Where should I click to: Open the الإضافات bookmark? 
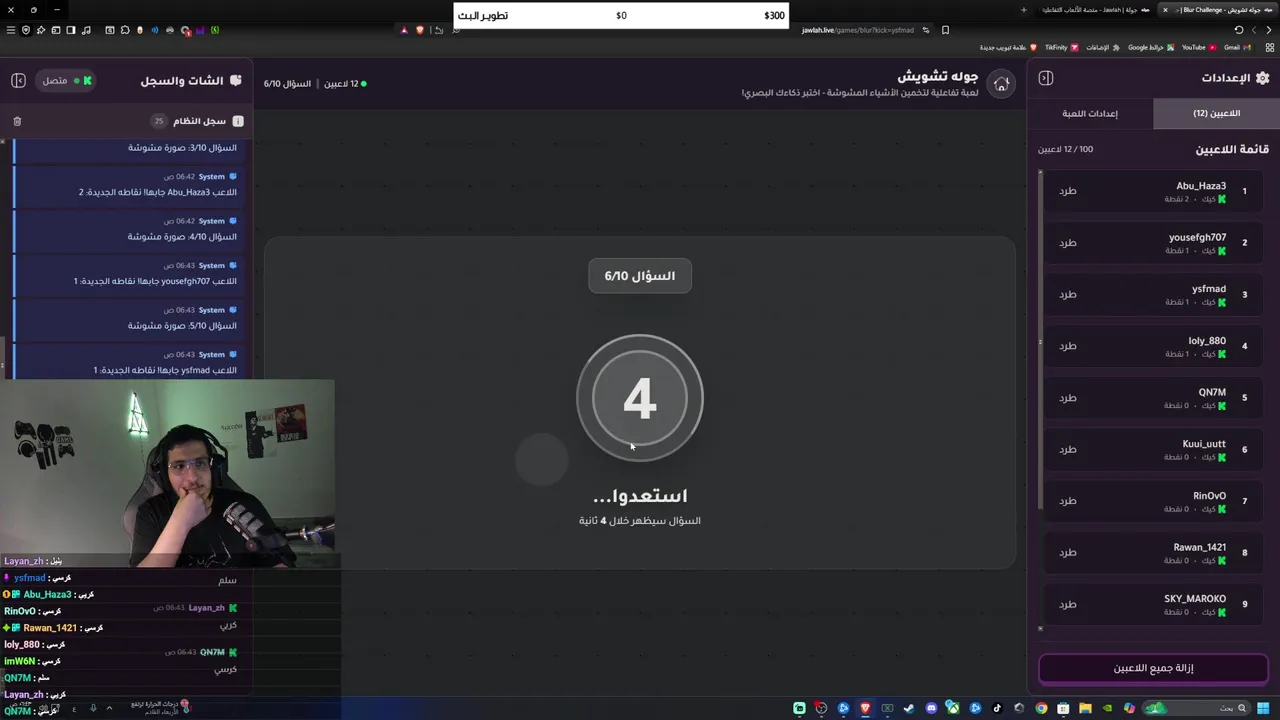pos(1103,47)
